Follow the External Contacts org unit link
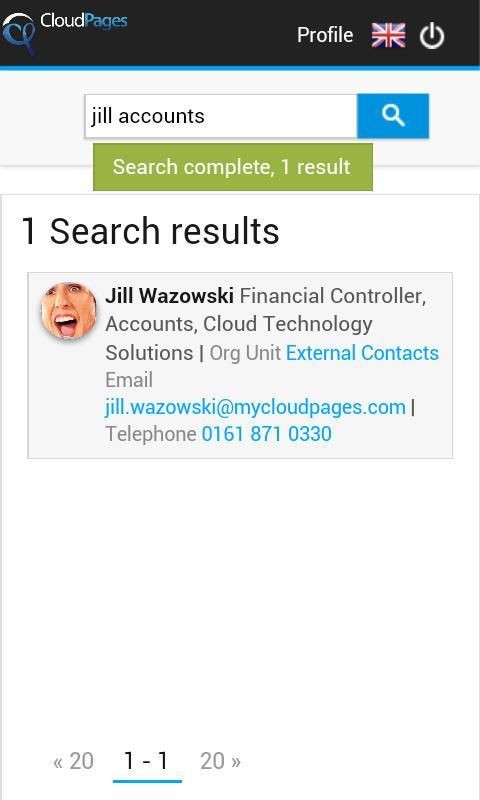The height and width of the screenshot is (800, 480). pyautogui.click(x=362, y=353)
